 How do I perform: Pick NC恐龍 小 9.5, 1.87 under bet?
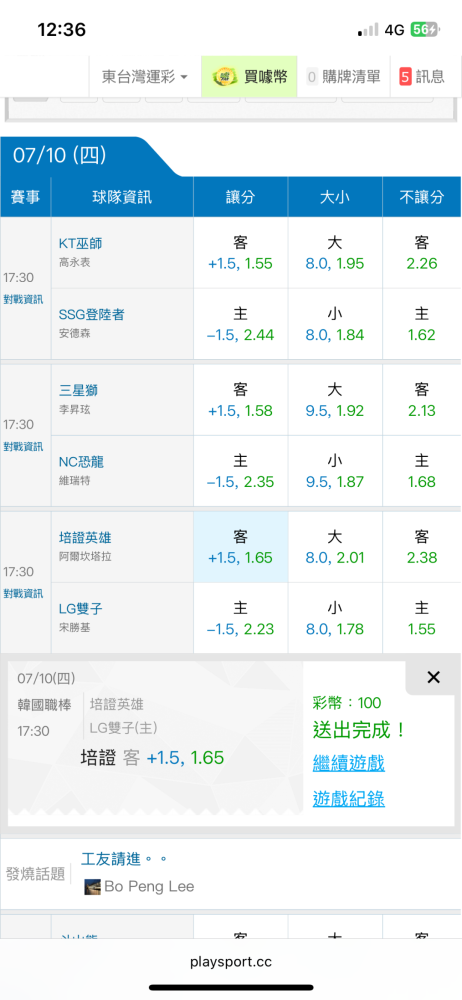click(335, 471)
